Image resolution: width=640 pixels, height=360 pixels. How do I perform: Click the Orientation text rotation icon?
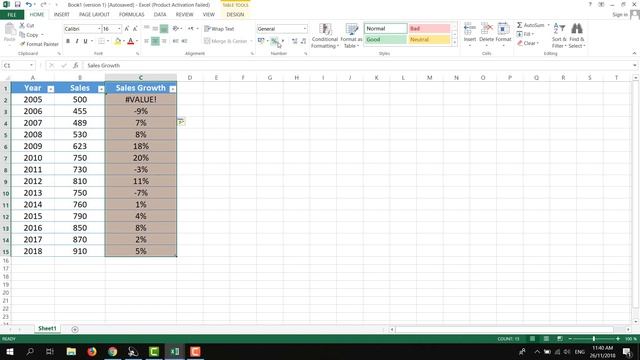pos(176,29)
